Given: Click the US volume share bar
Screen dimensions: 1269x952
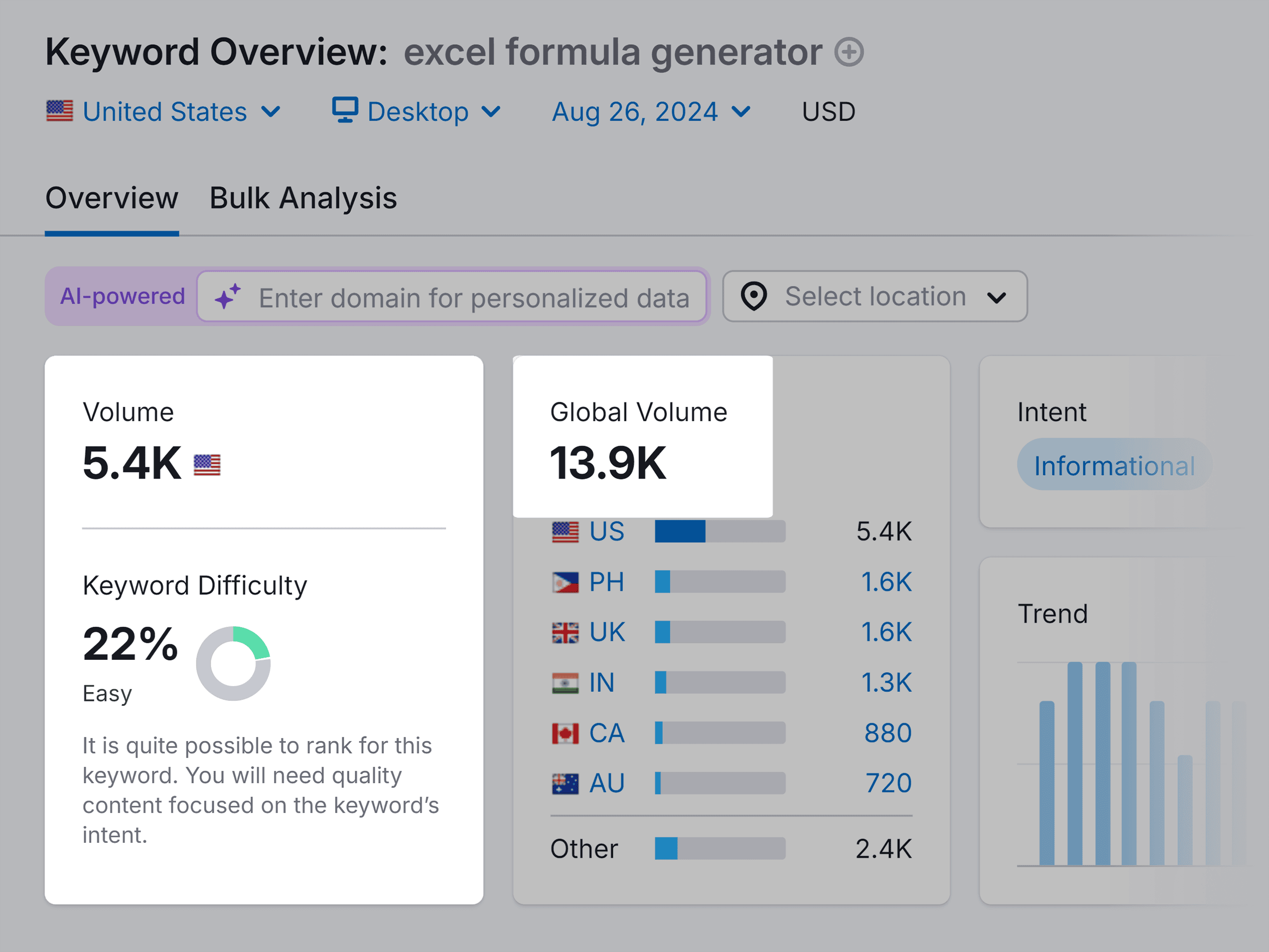Looking at the screenshot, I should 720,532.
